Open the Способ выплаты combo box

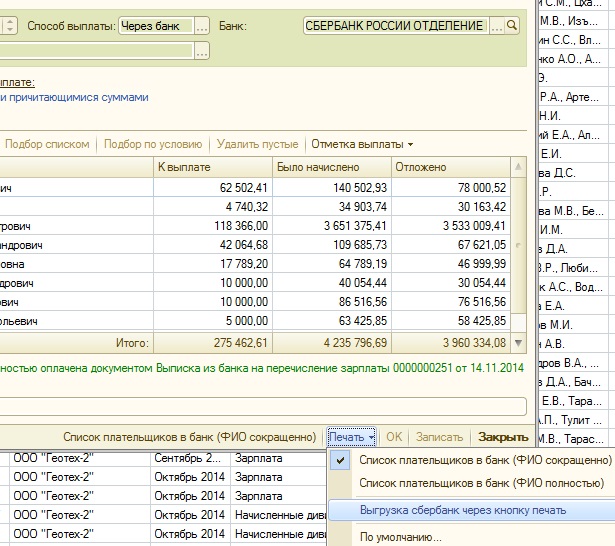(156, 25)
